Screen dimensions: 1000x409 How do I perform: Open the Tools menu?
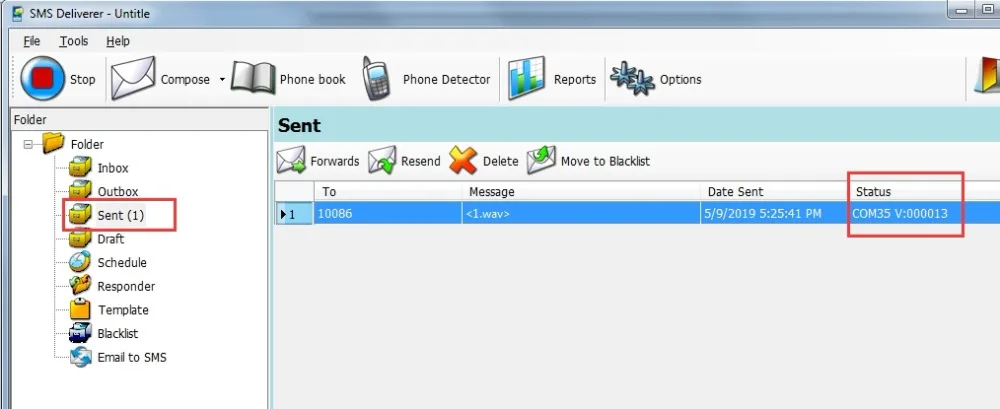(74, 41)
